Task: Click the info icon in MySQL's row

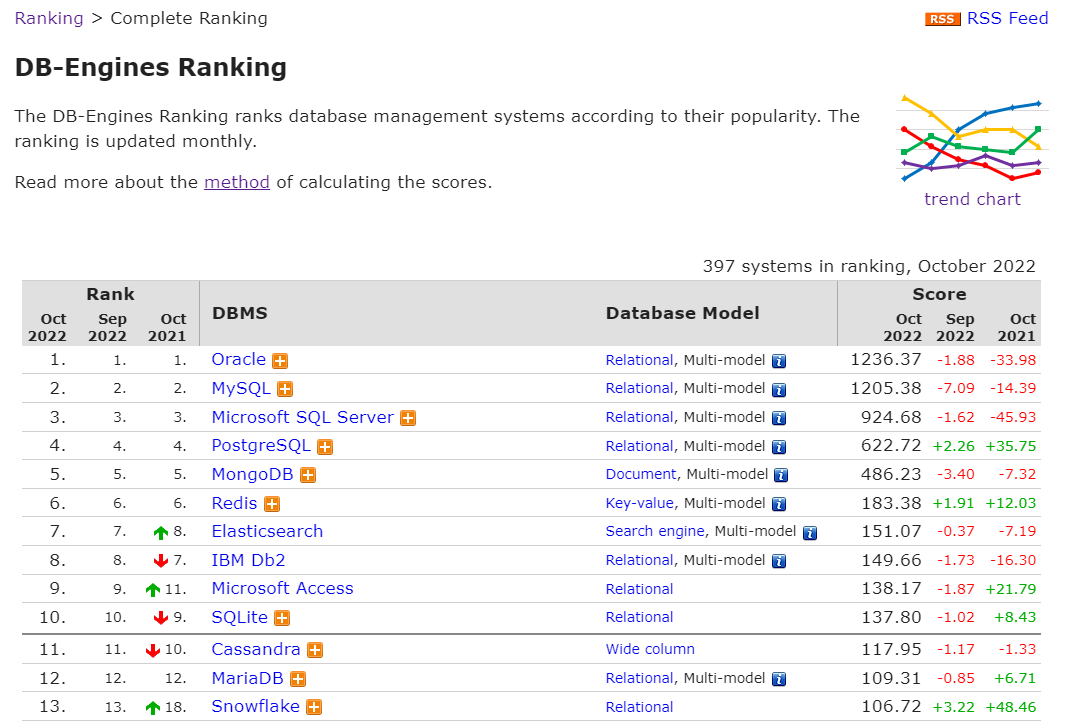Action: 779,389
